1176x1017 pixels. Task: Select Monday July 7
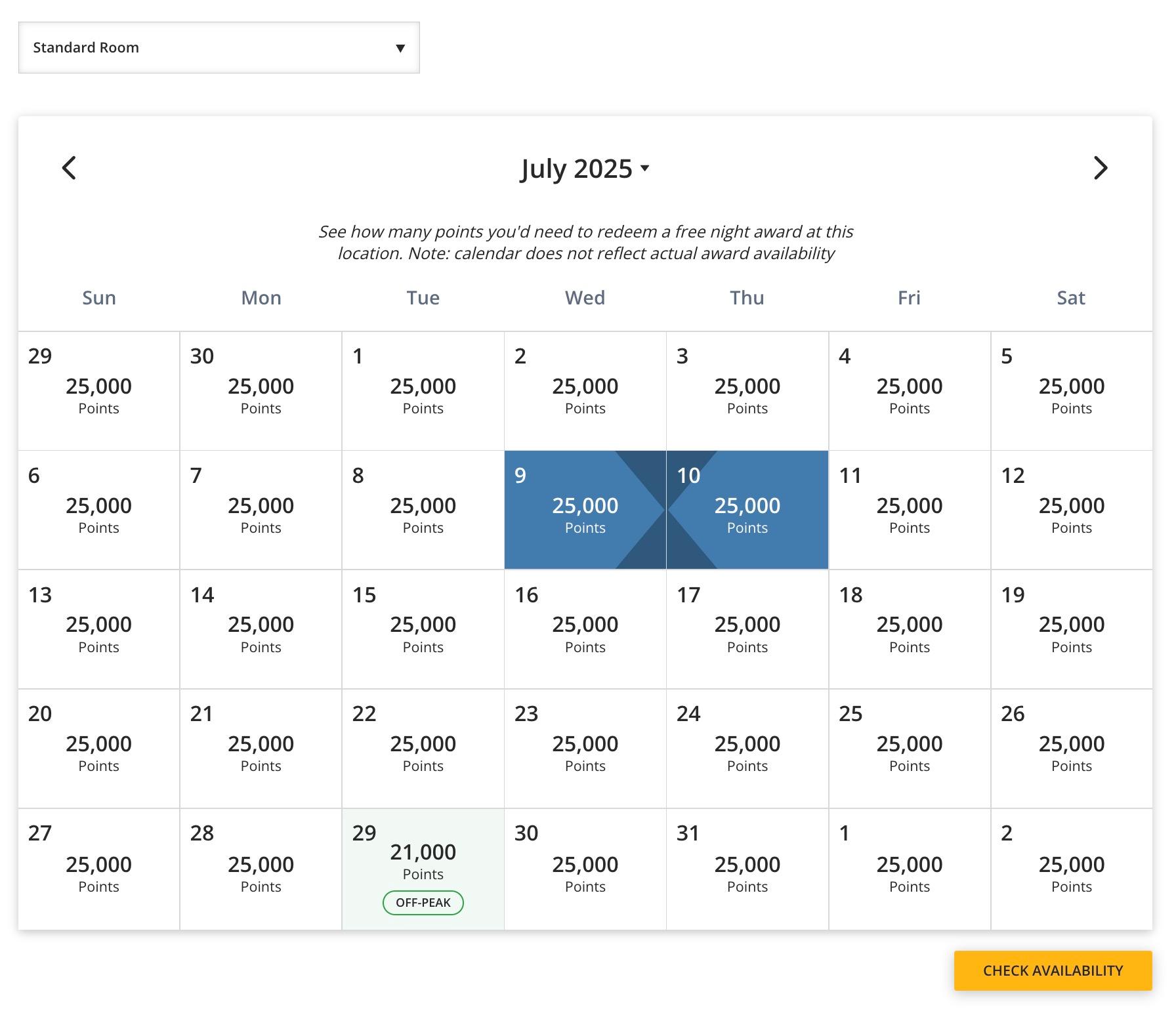[x=261, y=510]
